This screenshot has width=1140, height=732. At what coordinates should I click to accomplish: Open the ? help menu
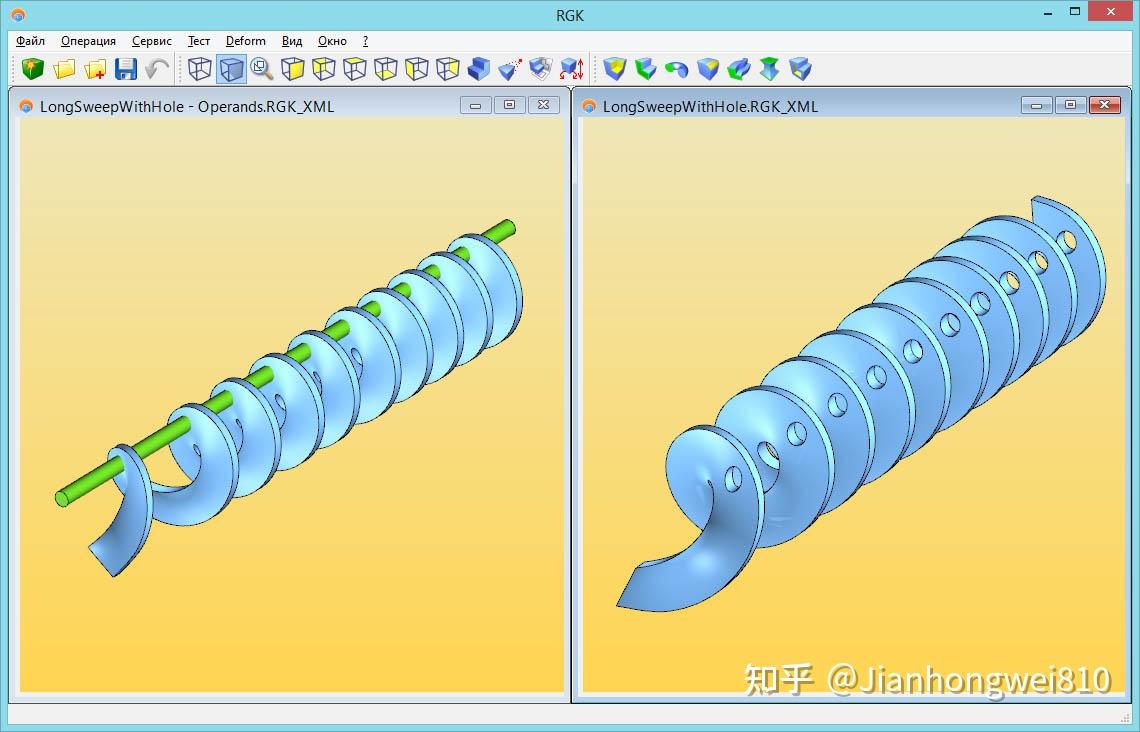point(364,41)
